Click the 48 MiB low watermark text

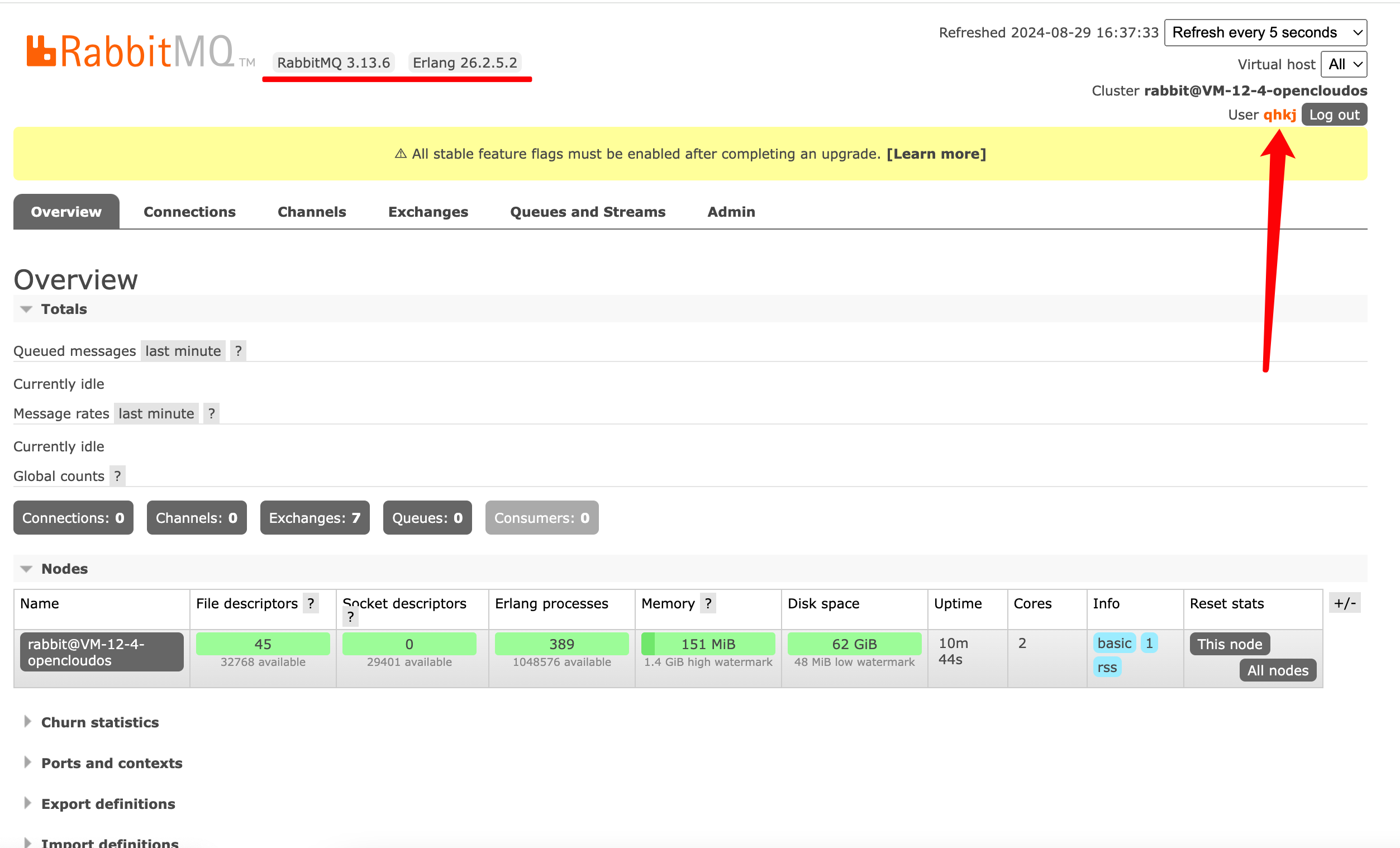[x=854, y=663]
